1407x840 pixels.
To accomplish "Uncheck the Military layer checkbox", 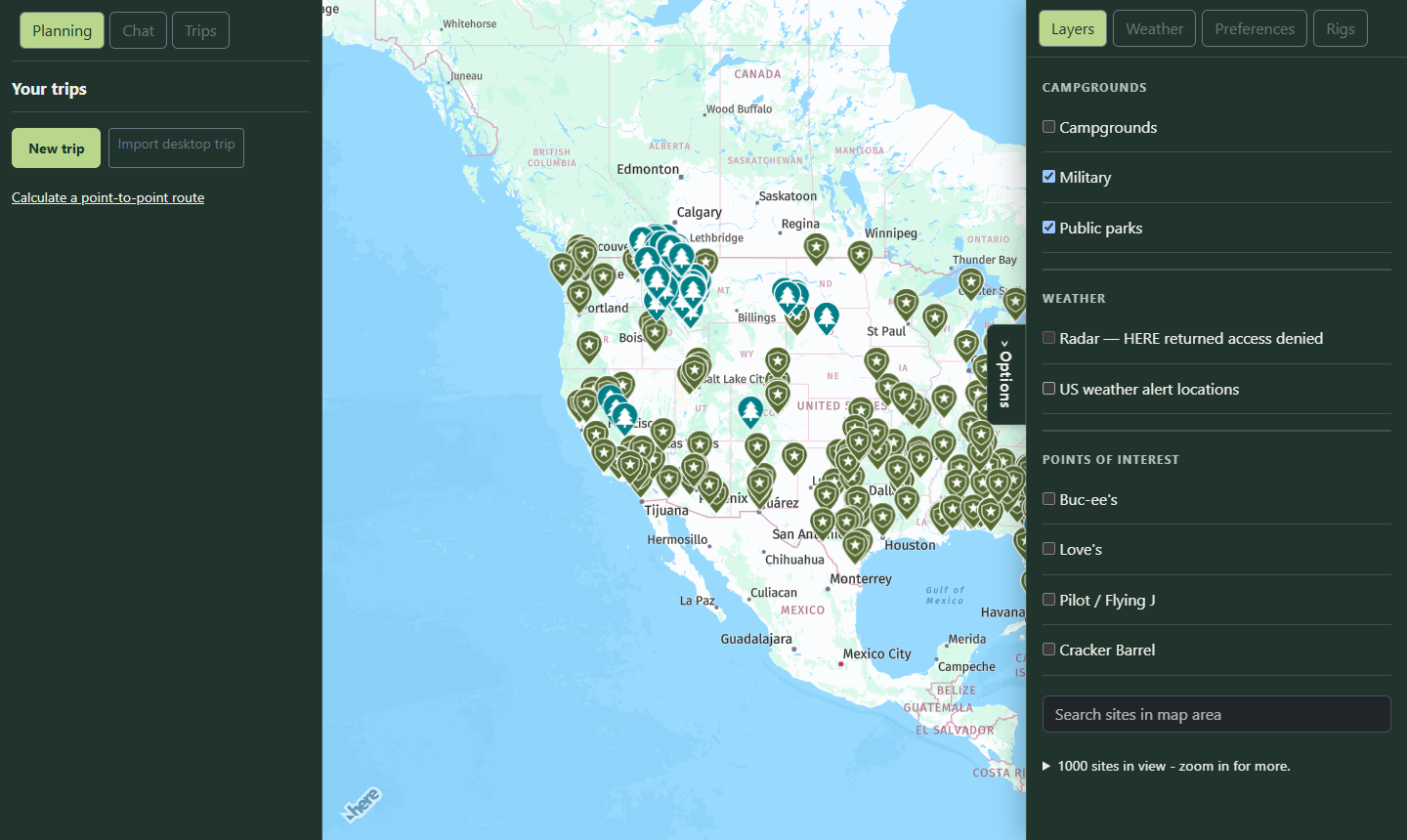I will 1048,177.
